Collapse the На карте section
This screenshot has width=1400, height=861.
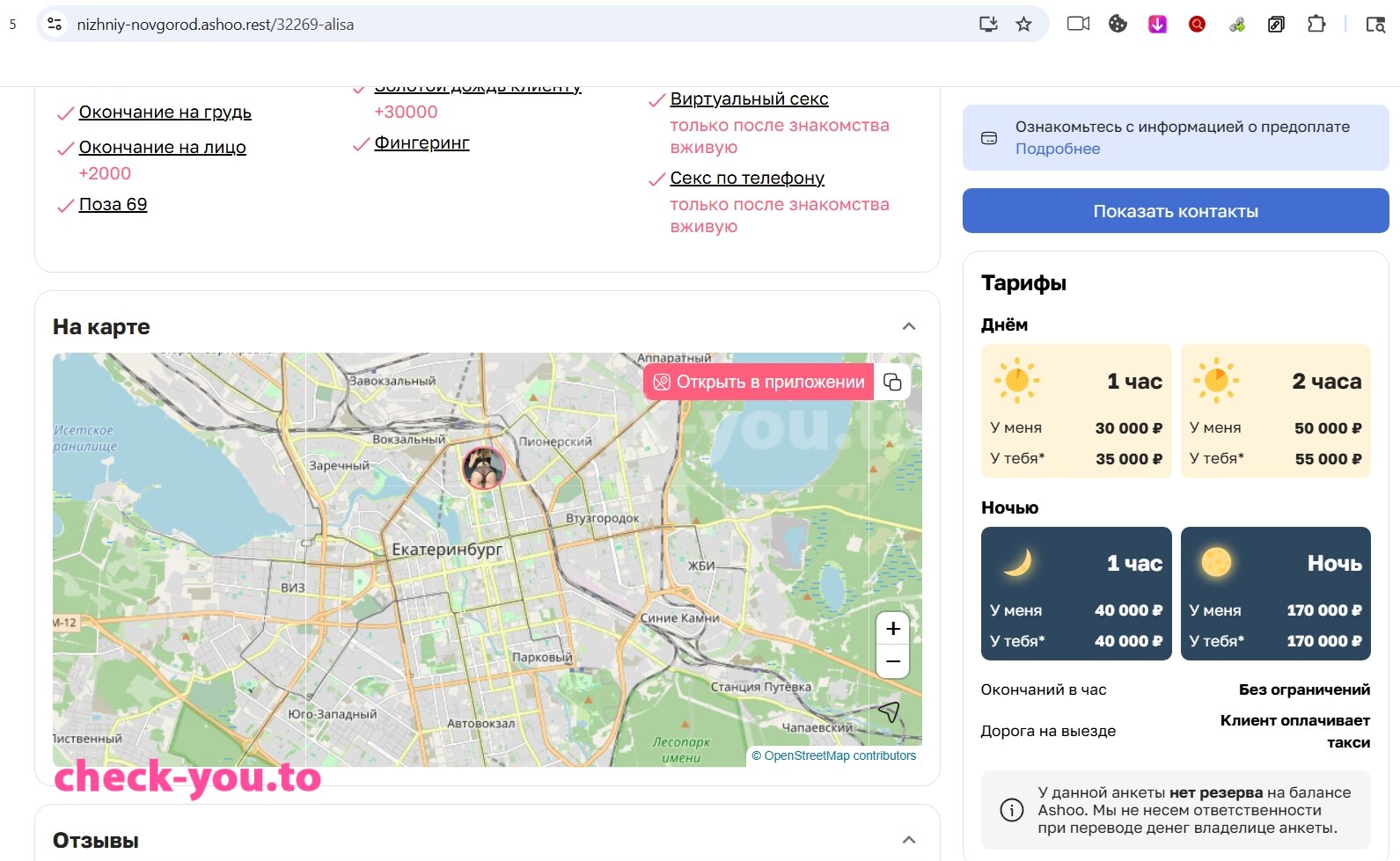coord(909,326)
